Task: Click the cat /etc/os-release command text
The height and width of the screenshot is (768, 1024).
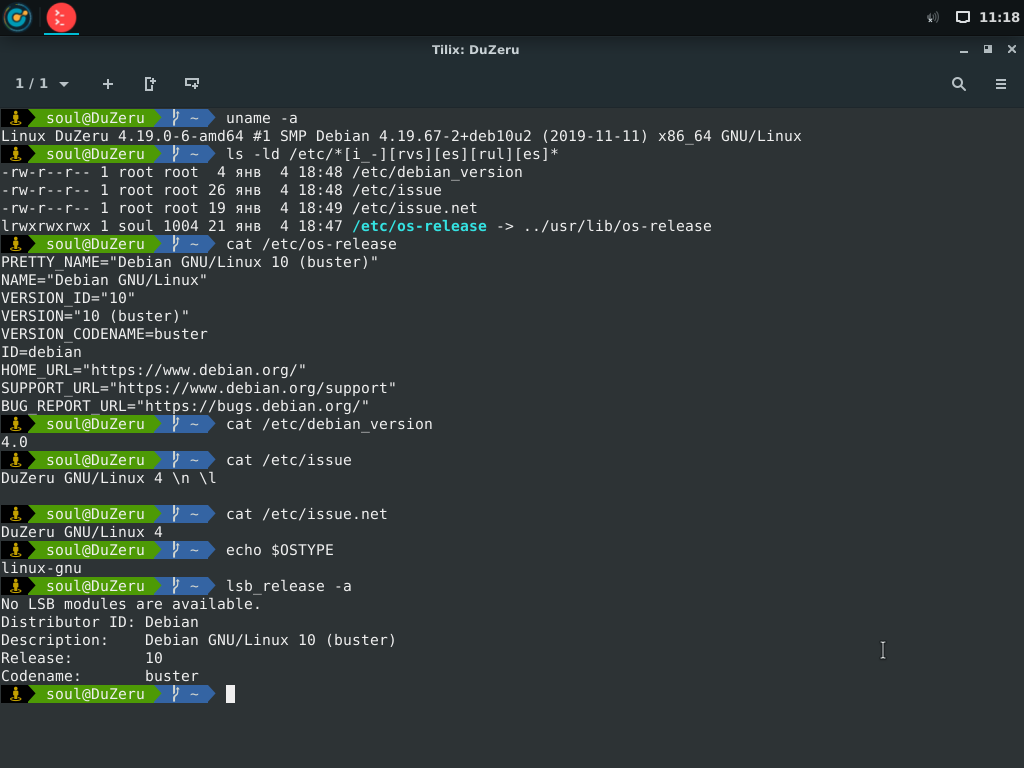Action: [311, 244]
